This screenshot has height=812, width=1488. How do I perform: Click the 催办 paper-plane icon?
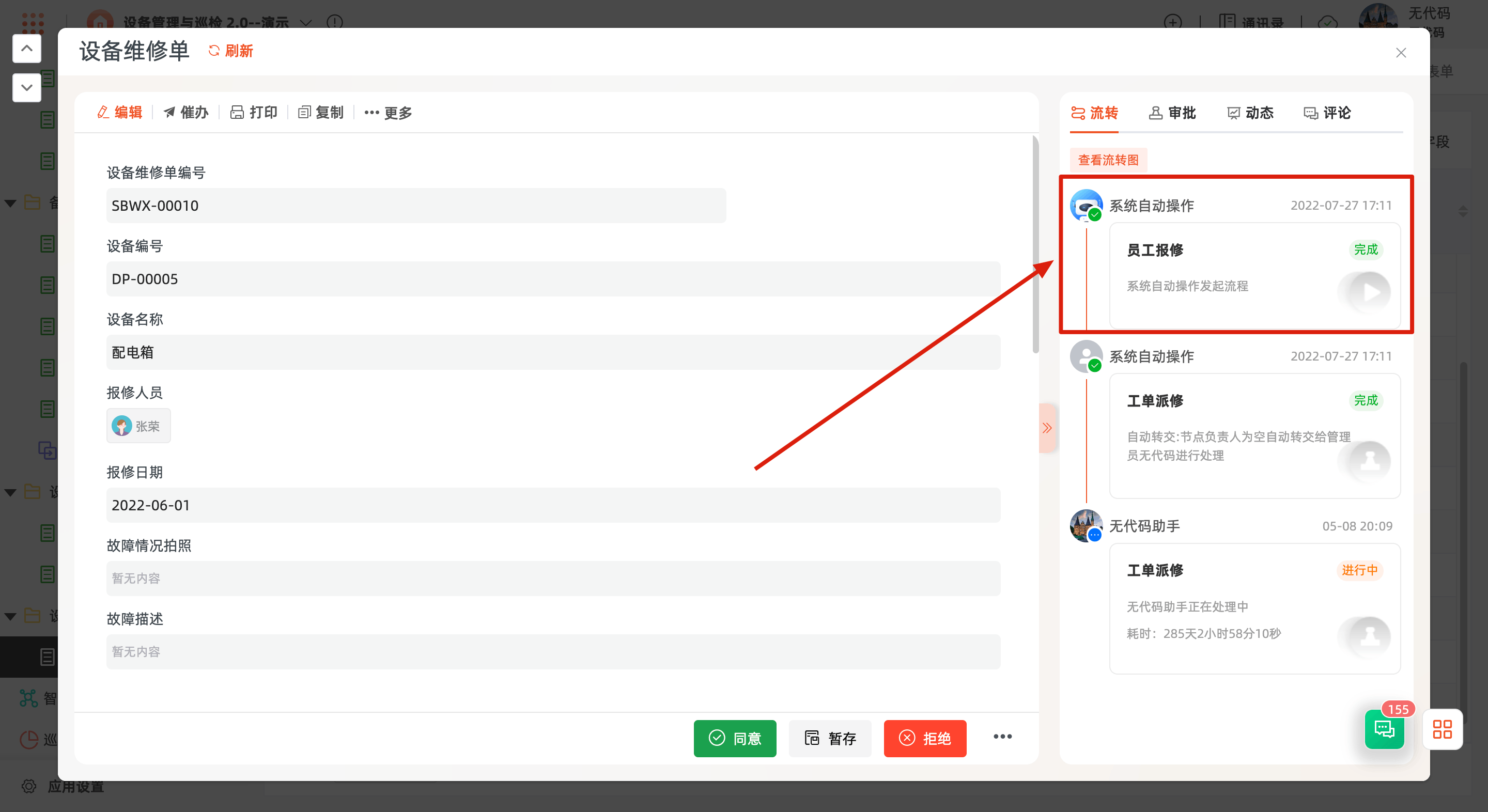(169, 113)
